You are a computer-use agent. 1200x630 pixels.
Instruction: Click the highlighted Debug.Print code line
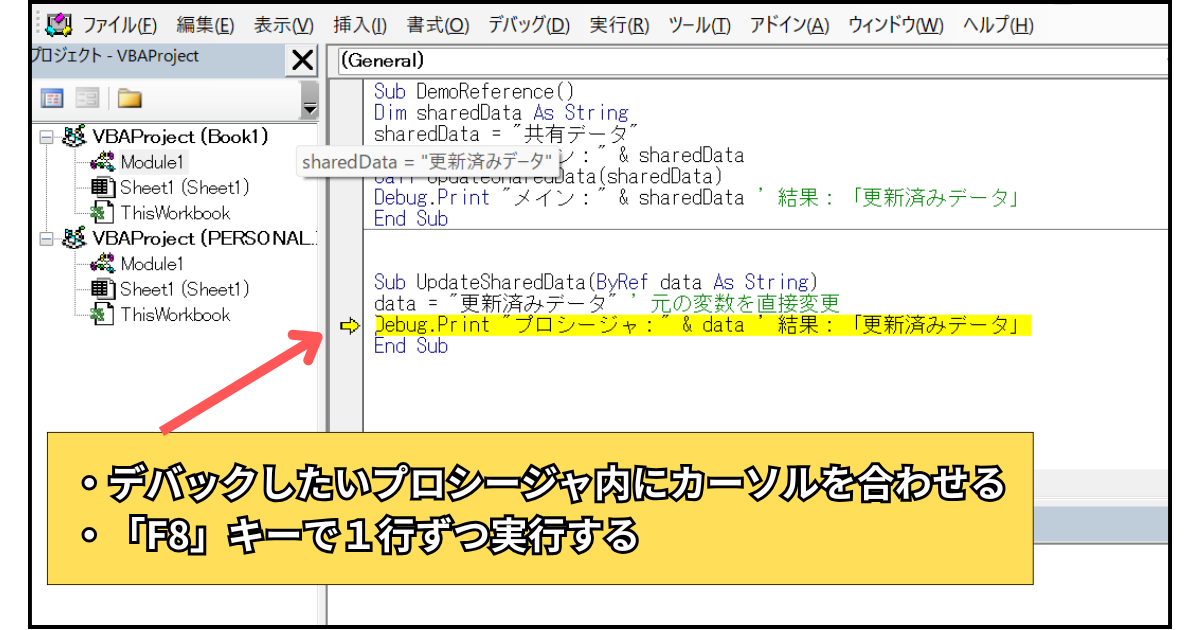pos(700,325)
